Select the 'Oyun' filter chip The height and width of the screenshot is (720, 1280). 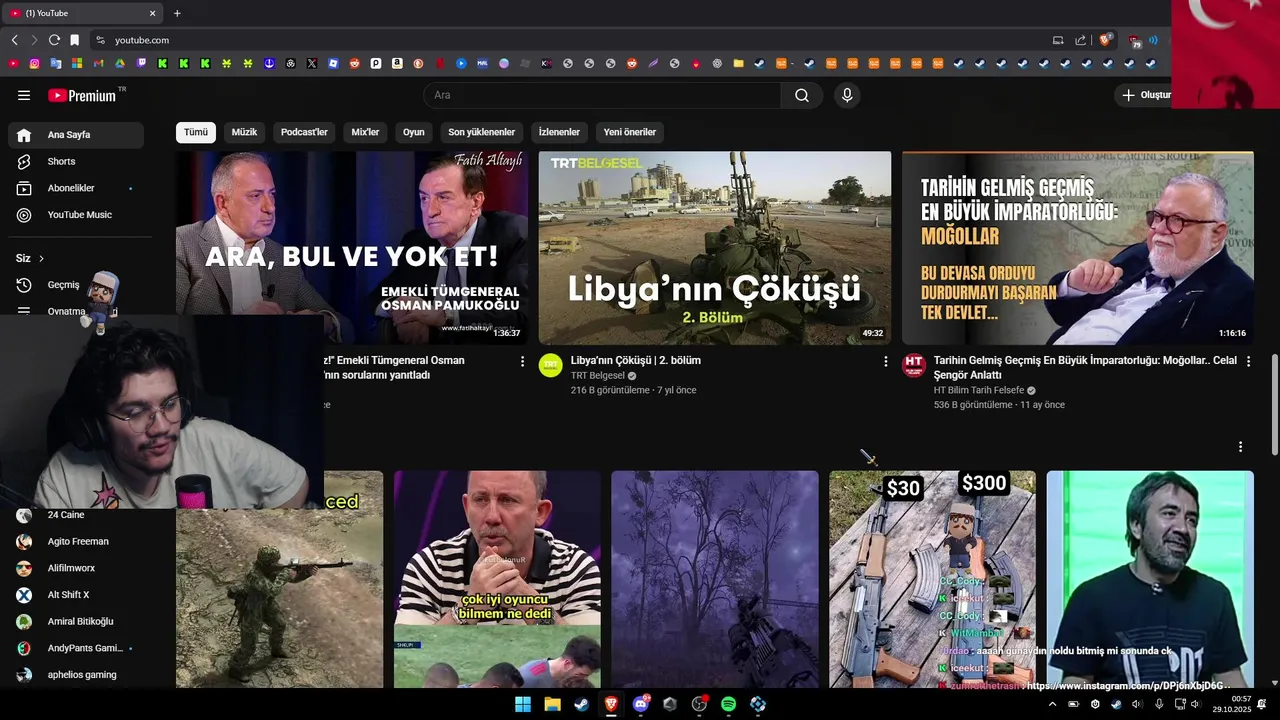[414, 132]
